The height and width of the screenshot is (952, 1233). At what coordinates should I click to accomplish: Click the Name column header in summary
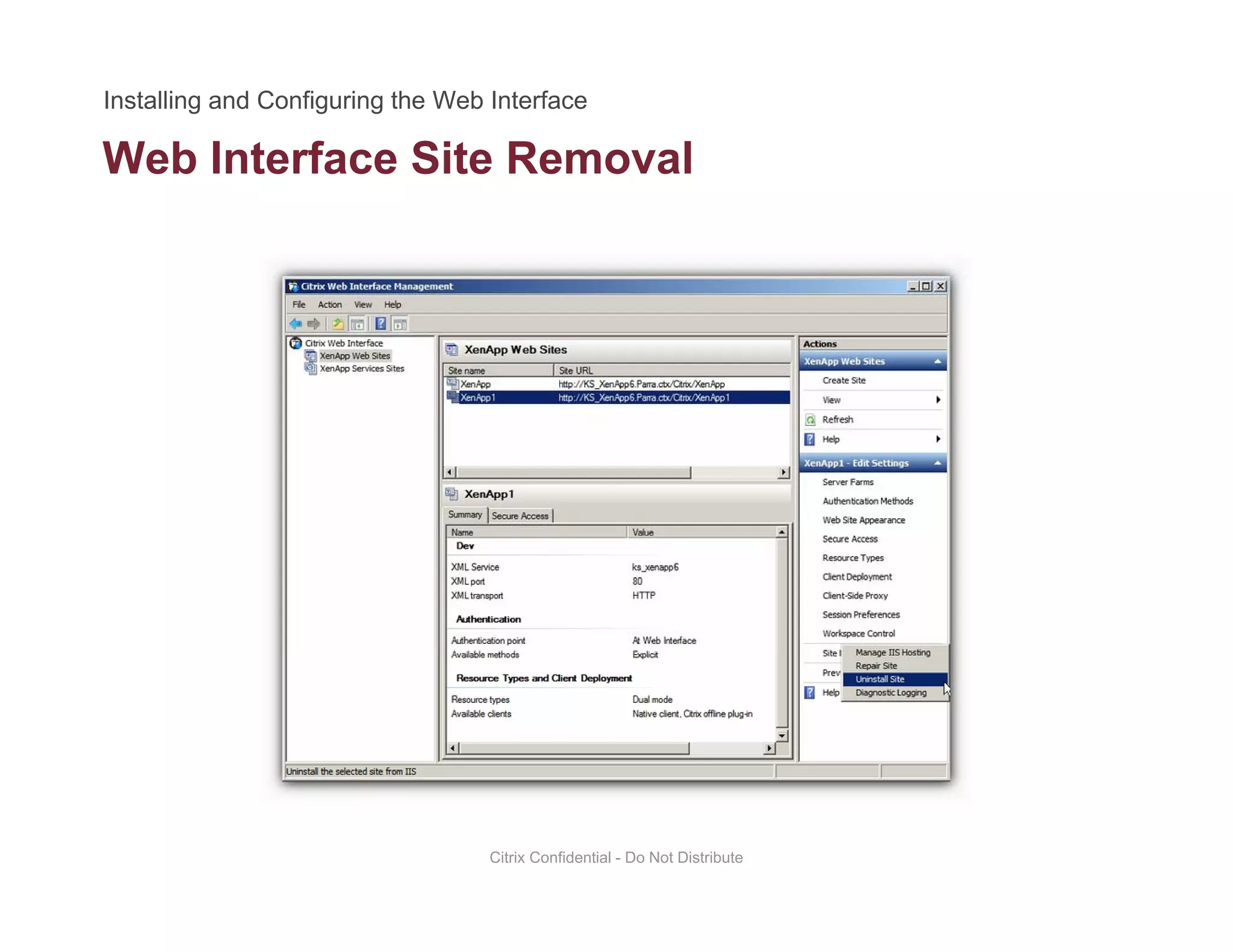537,533
